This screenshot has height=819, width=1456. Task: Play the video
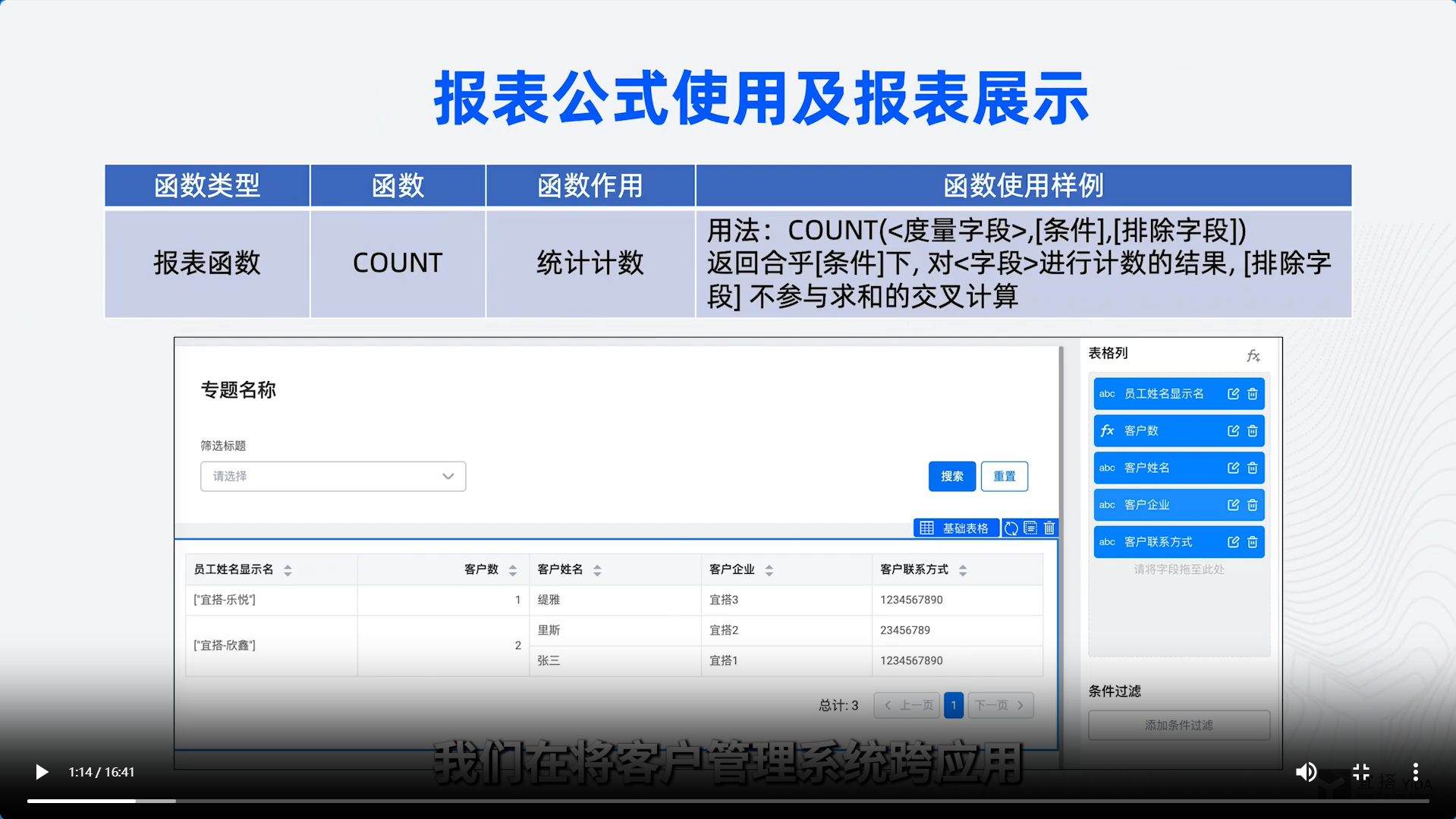point(42,772)
